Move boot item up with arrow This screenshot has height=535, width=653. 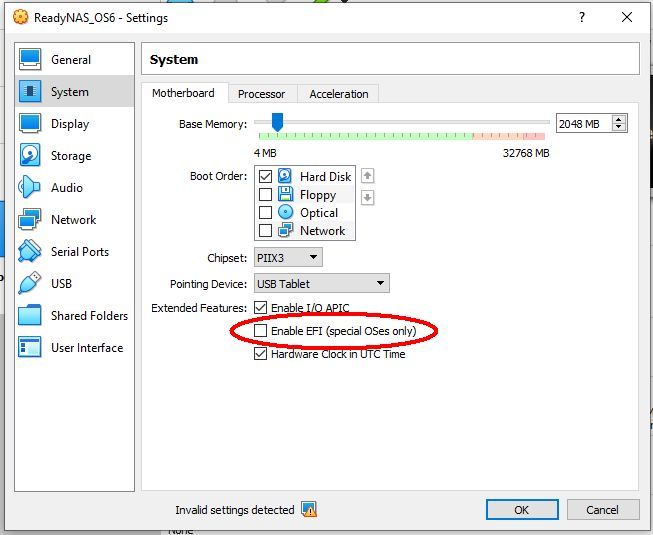pos(367,176)
